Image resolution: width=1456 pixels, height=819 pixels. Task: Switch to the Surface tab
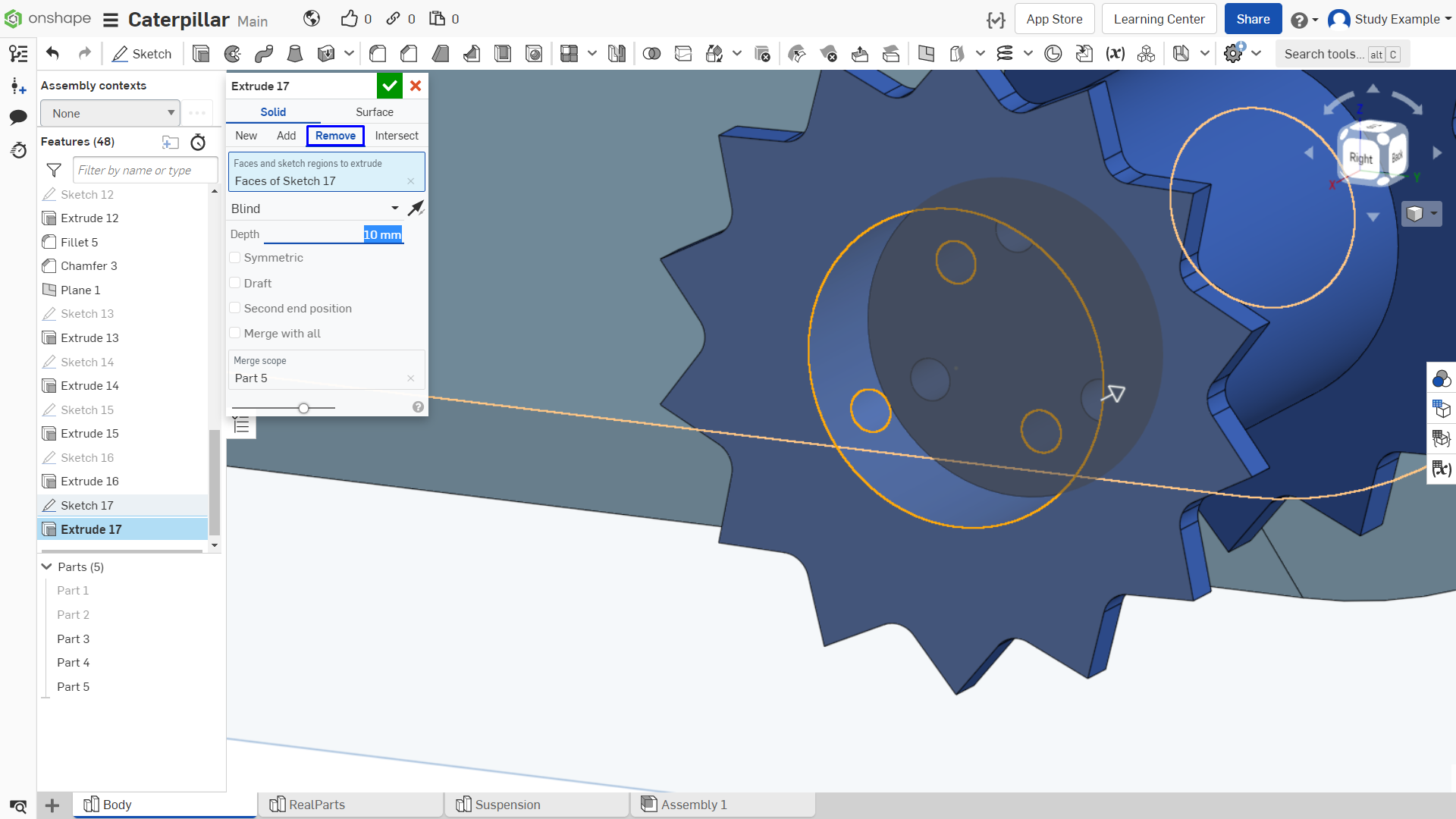pyautogui.click(x=375, y=111)
